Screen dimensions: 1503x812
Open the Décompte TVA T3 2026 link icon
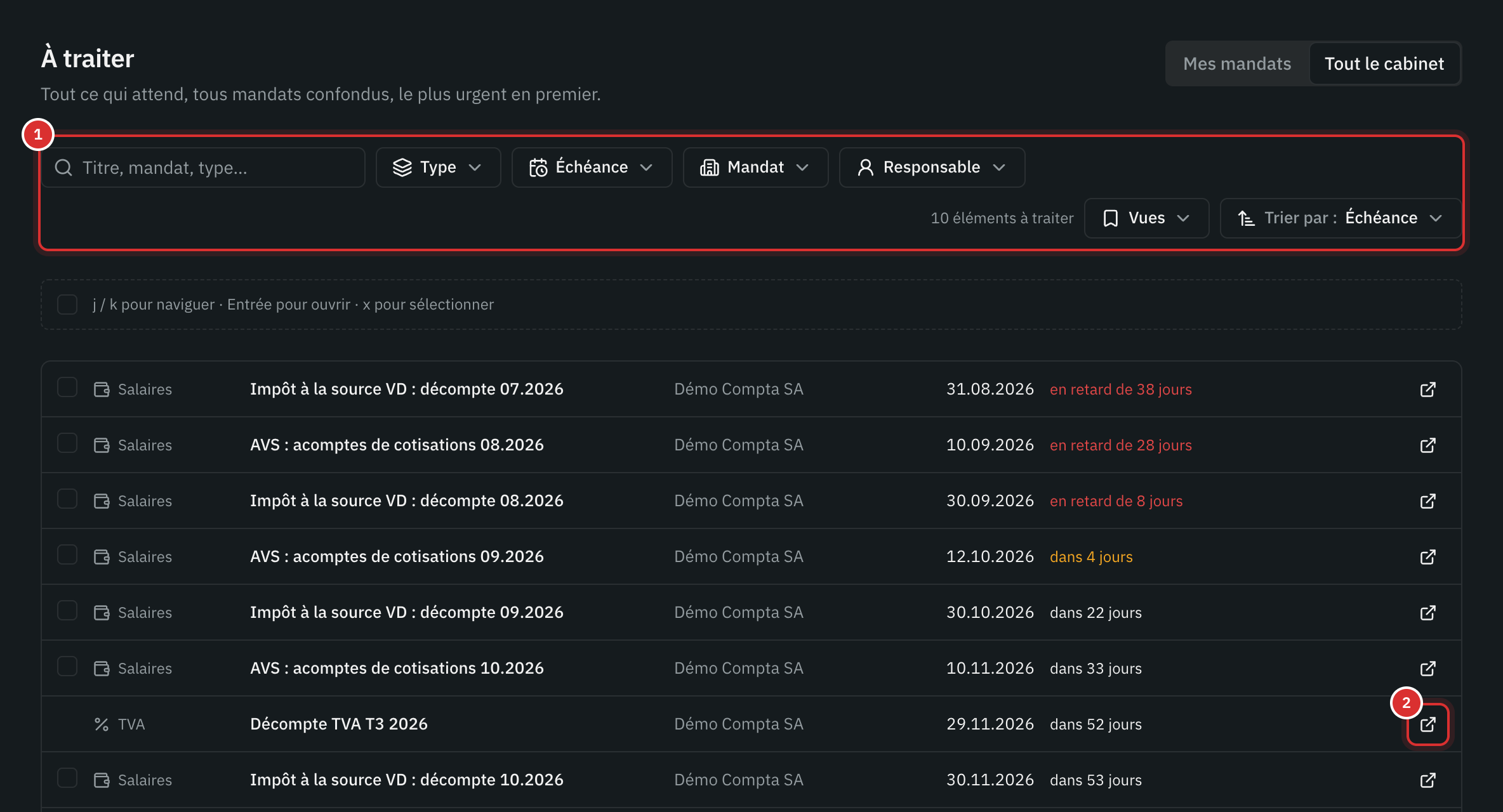1427,724
